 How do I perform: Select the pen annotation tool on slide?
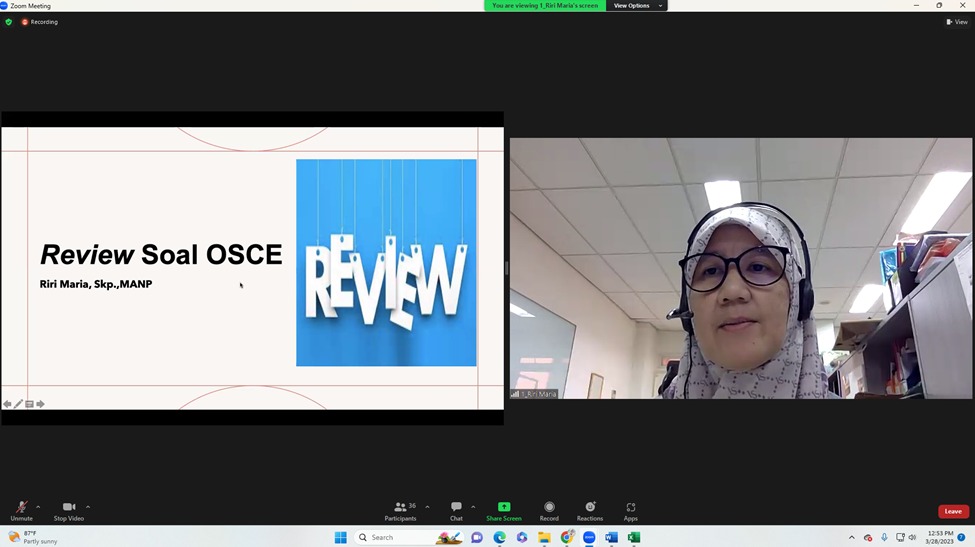click(x=18, y=404)
